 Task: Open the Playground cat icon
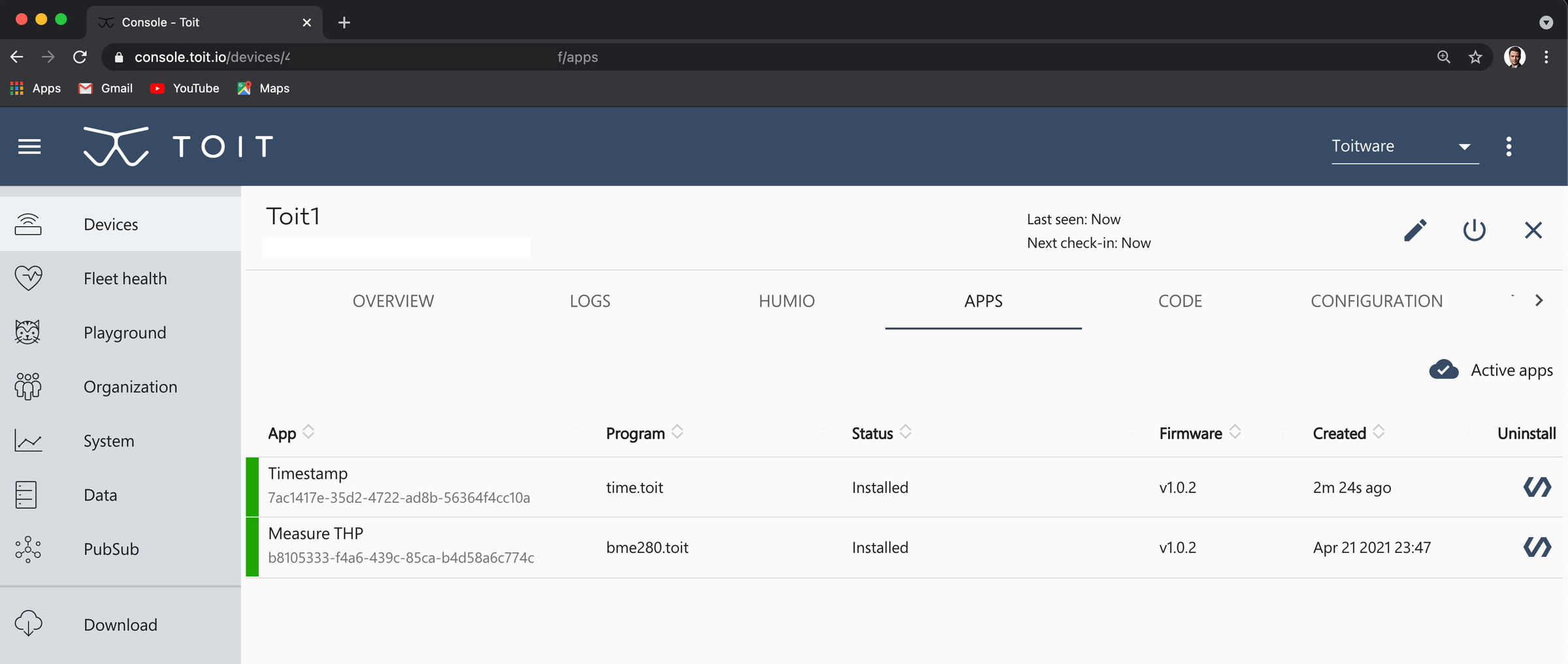click(x=27, y=332)
